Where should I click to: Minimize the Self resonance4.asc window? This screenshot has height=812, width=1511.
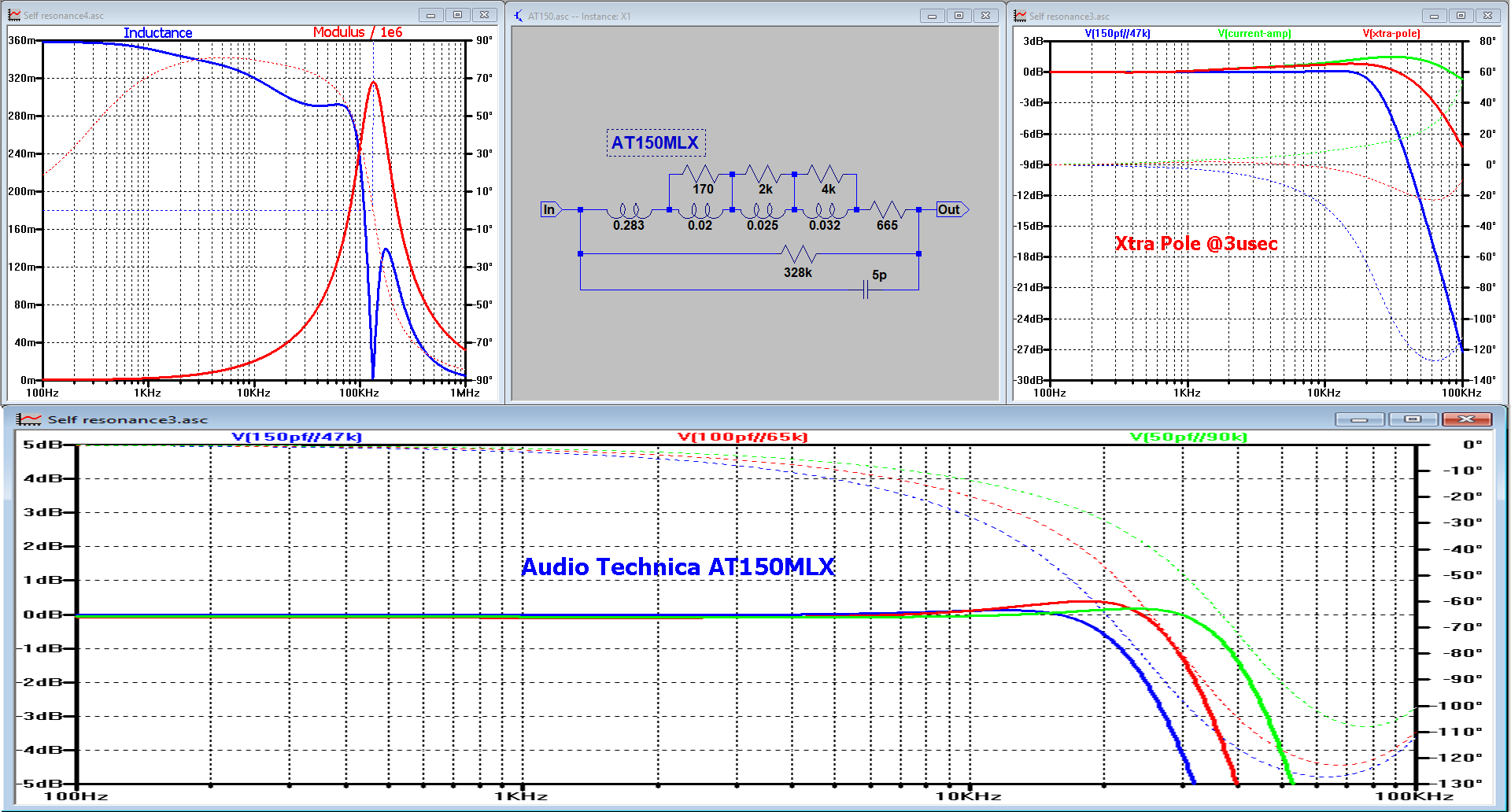click(x=430, y=15)
